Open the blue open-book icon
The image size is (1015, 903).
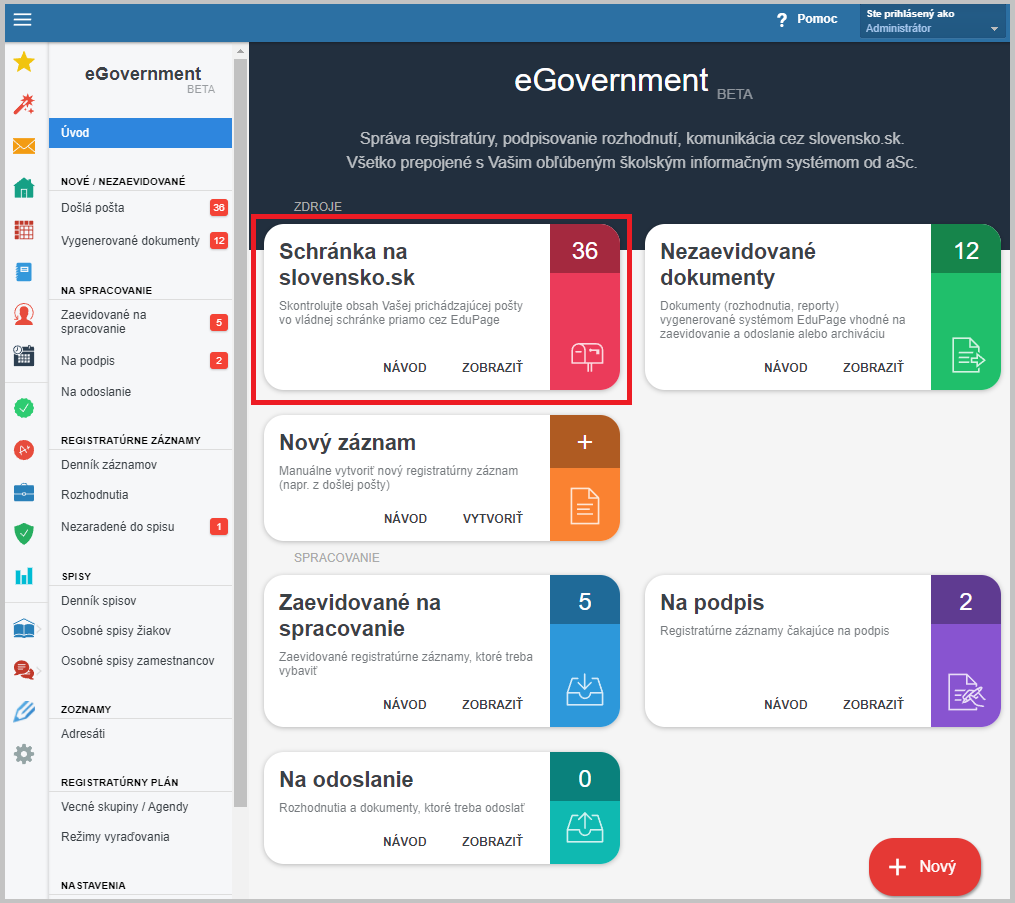24,628
